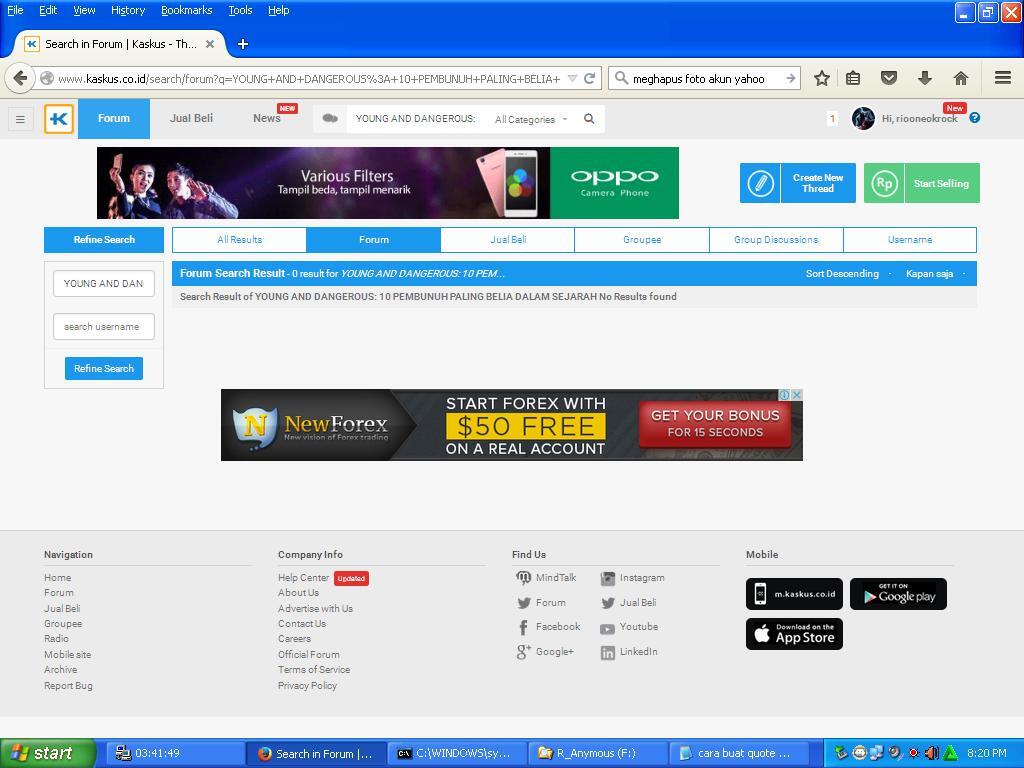1024x768 pixels.
Task: Go back with the browser back arrow
Action: 20,78
